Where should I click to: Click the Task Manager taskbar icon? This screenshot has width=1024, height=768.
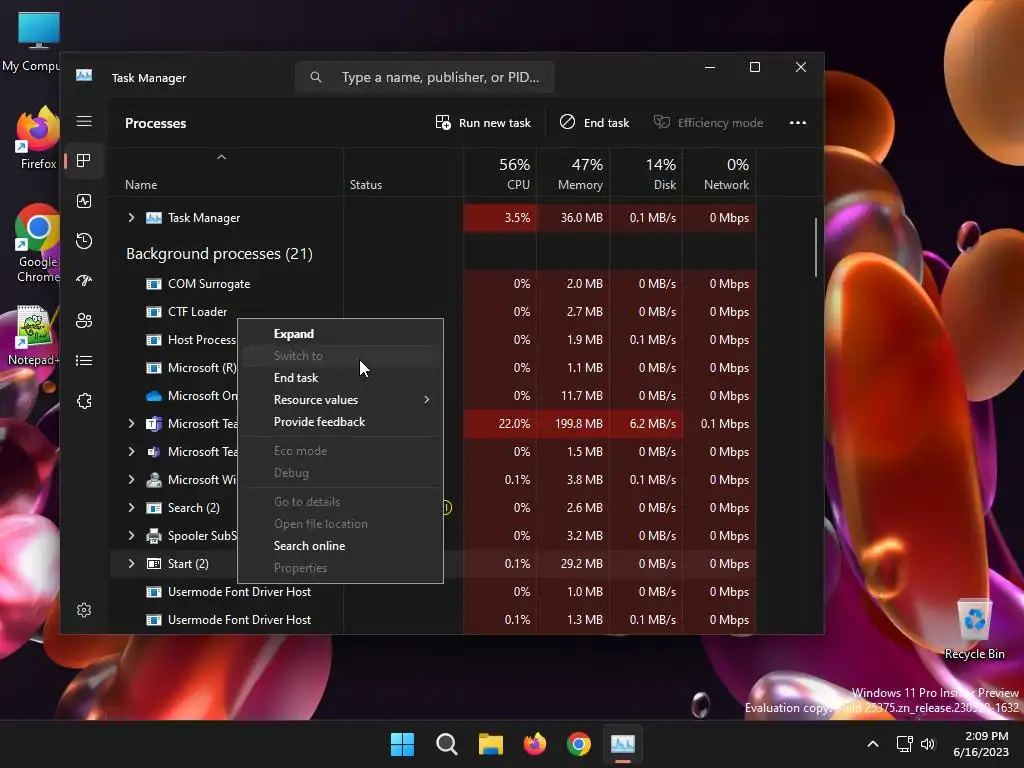(622, 744)
